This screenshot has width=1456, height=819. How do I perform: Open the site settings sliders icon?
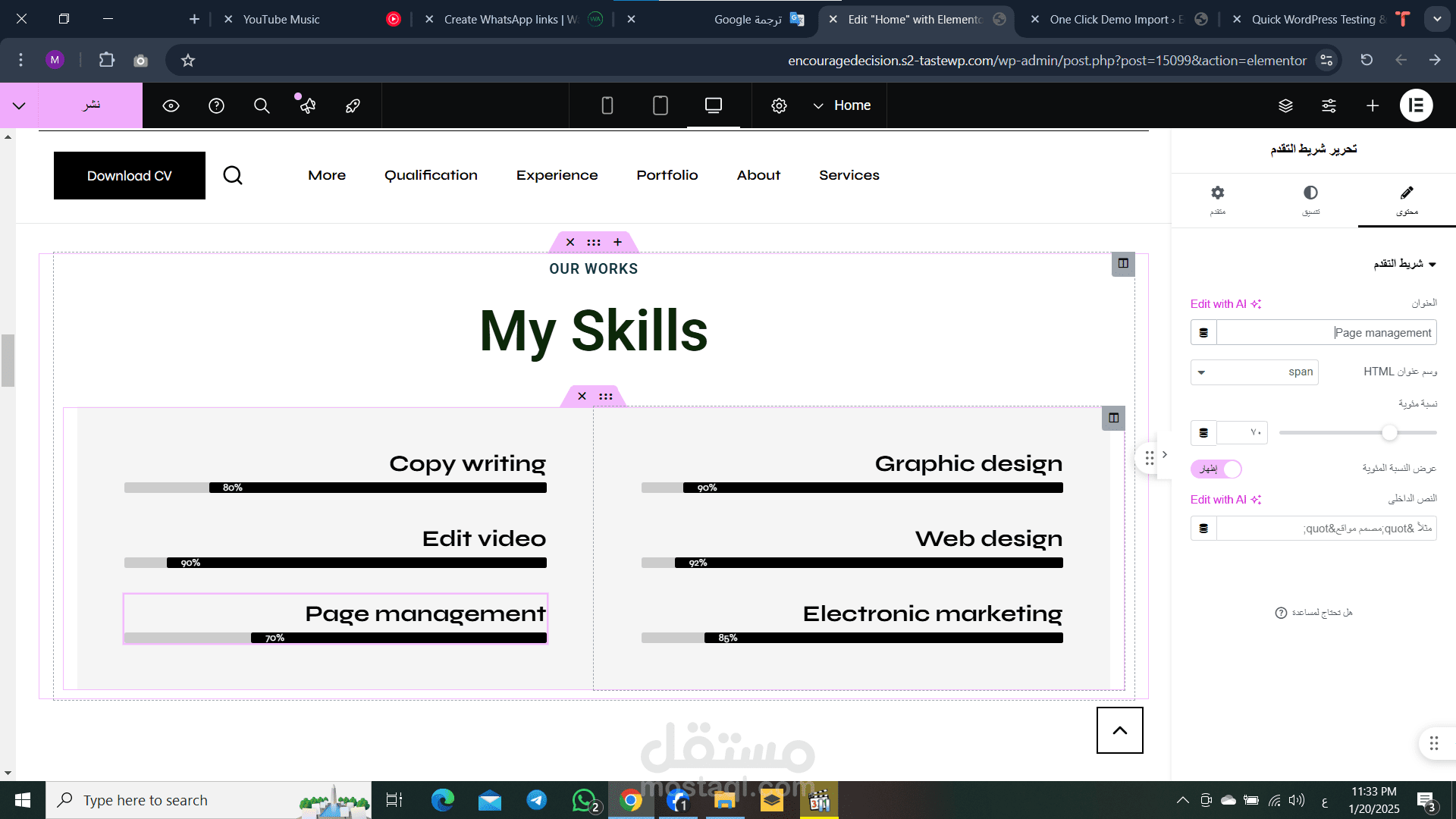pos(1329,105)
